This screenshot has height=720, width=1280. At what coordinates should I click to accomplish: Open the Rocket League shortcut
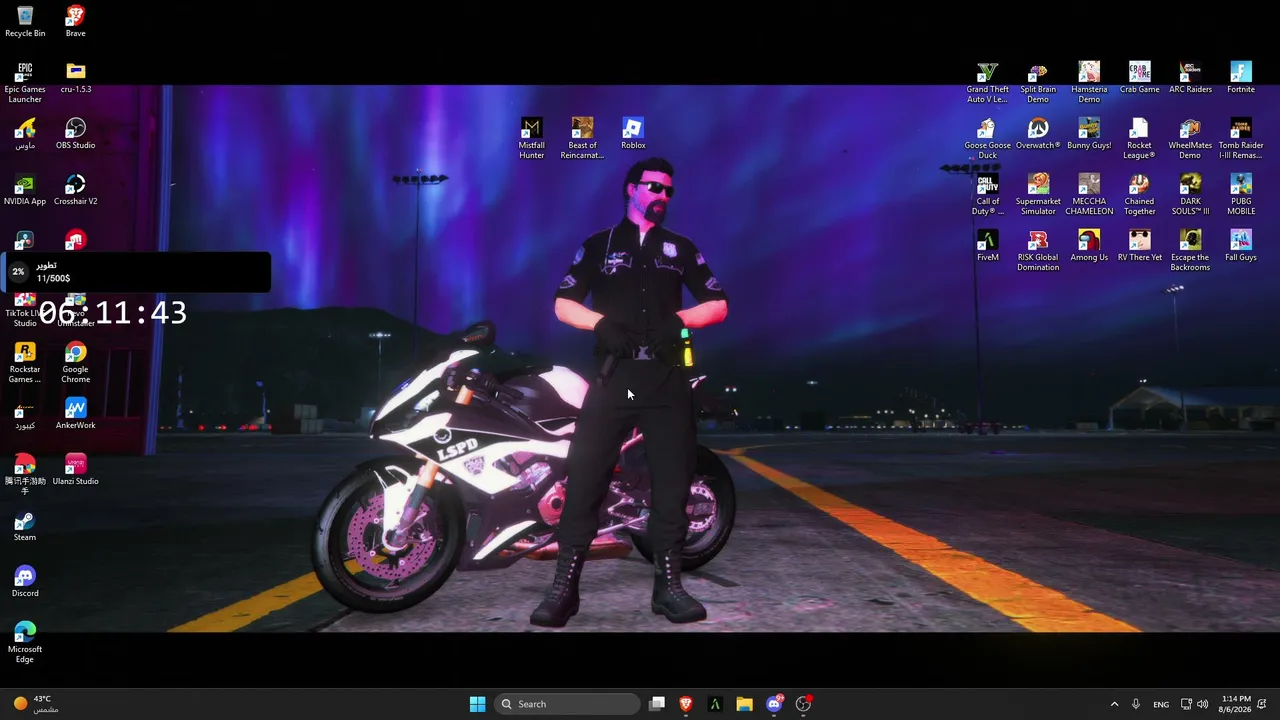1139,138
